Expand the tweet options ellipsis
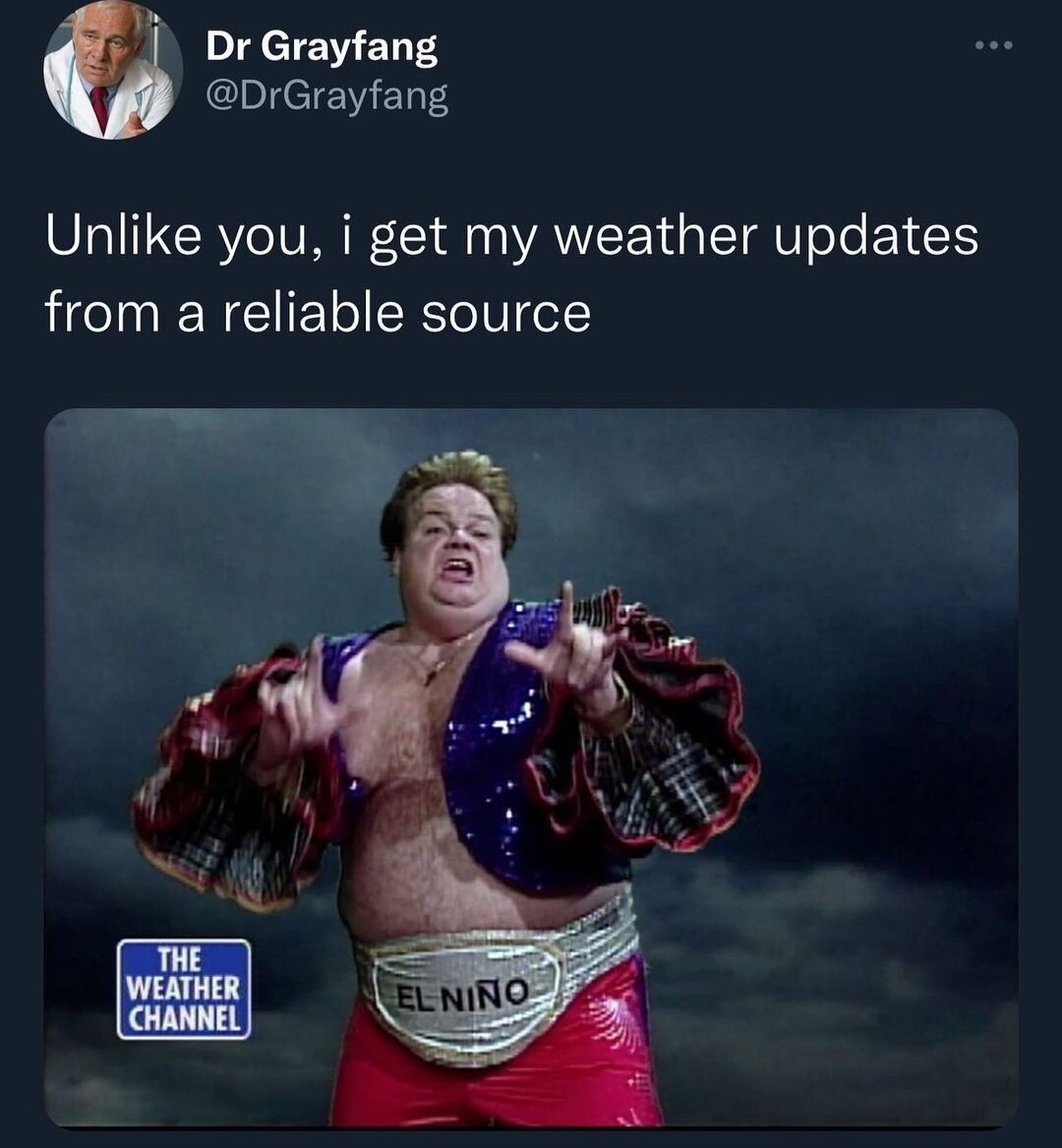Image resolution: width=1062 pixels, height=1148 pixels. [994, 45]
